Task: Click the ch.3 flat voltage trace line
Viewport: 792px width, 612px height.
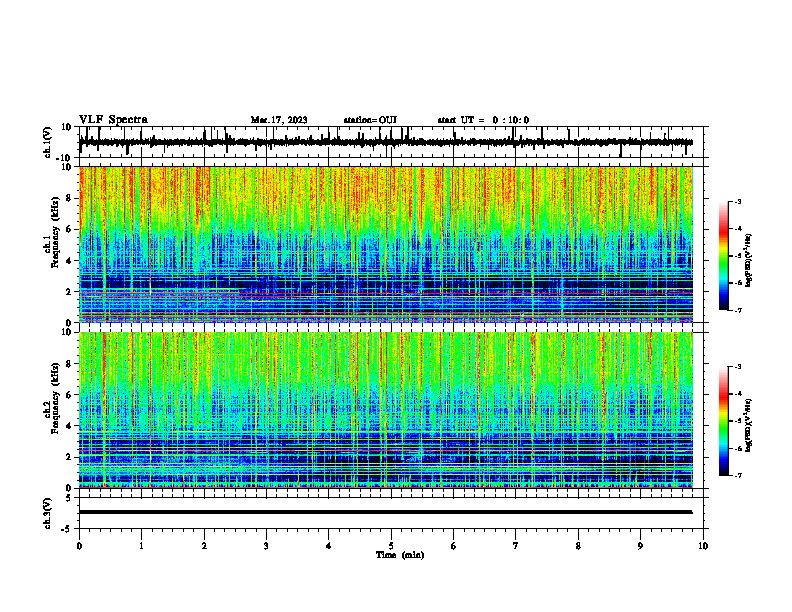Action: (x=386, y=512)
